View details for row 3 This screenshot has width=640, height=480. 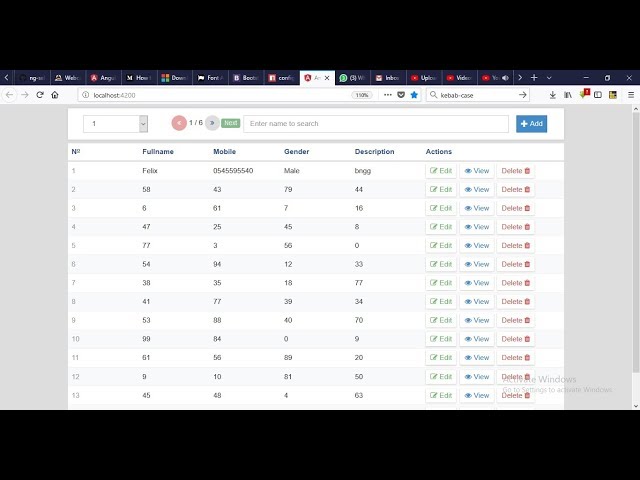coord(477,208)
